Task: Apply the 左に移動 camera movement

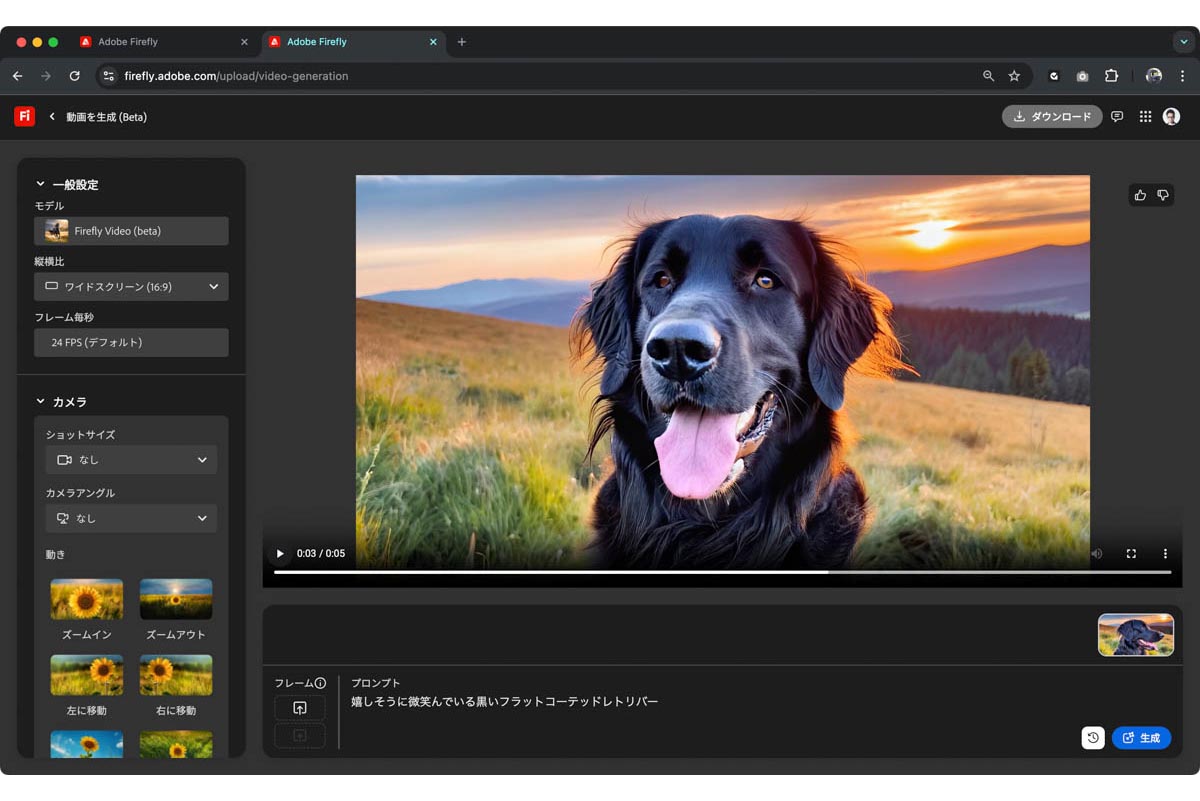Action: (86, 674)
